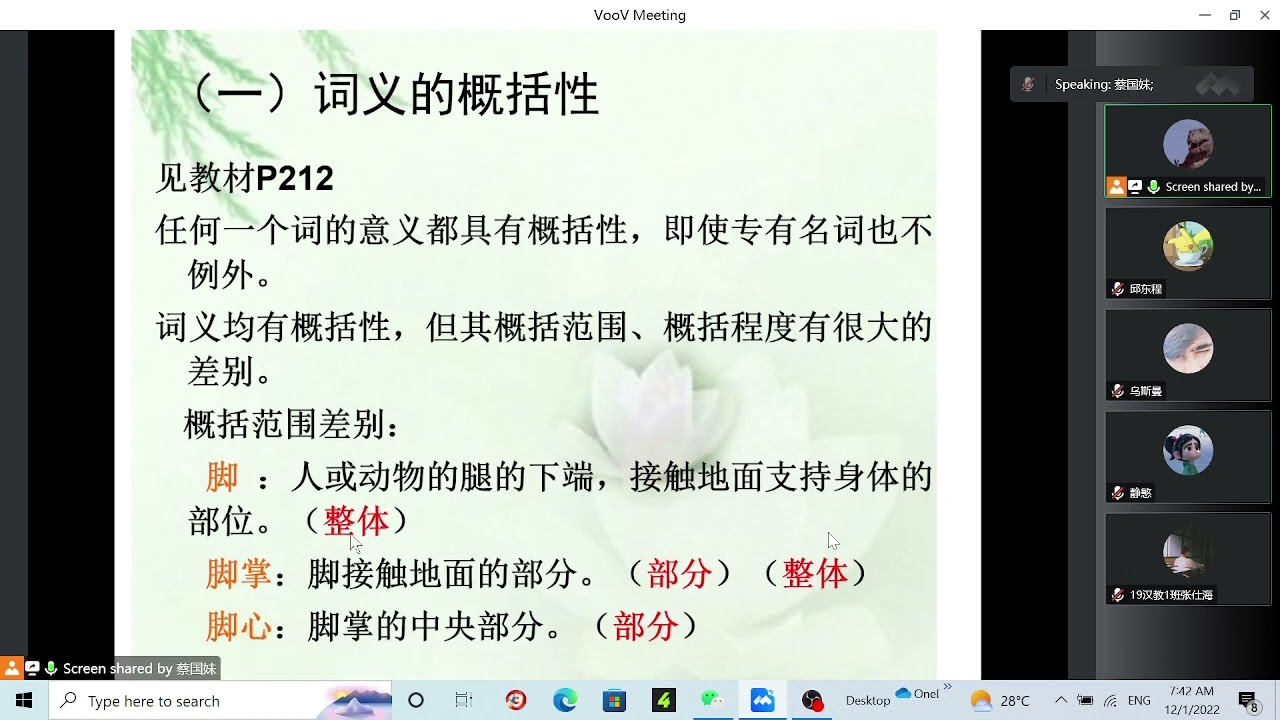
Task: Click the slide text '见教材P212'
Action: point(245,178)
